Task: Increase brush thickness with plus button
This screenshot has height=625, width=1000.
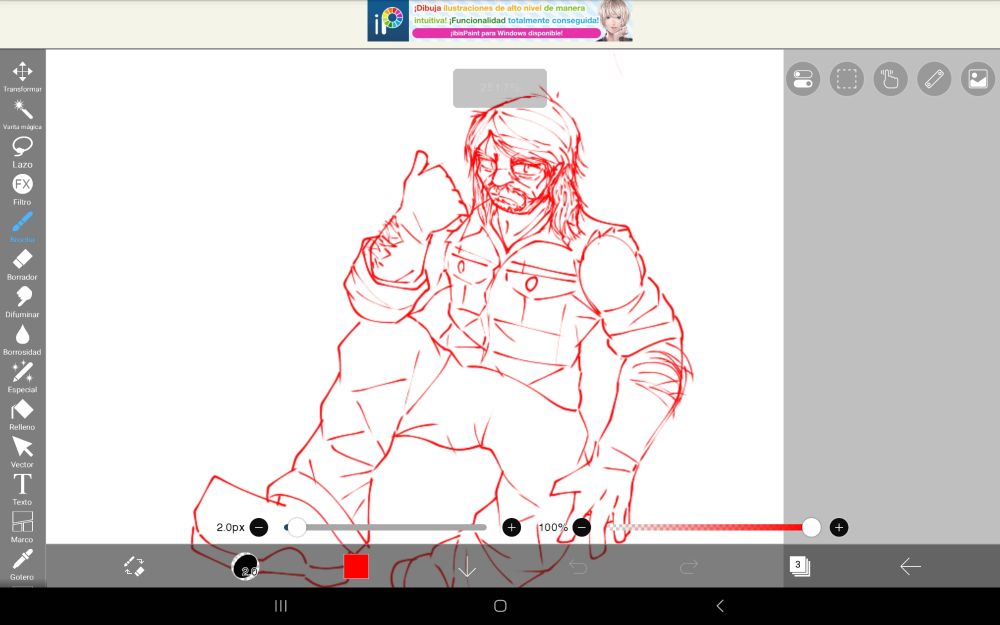Action: coord(511,527)
